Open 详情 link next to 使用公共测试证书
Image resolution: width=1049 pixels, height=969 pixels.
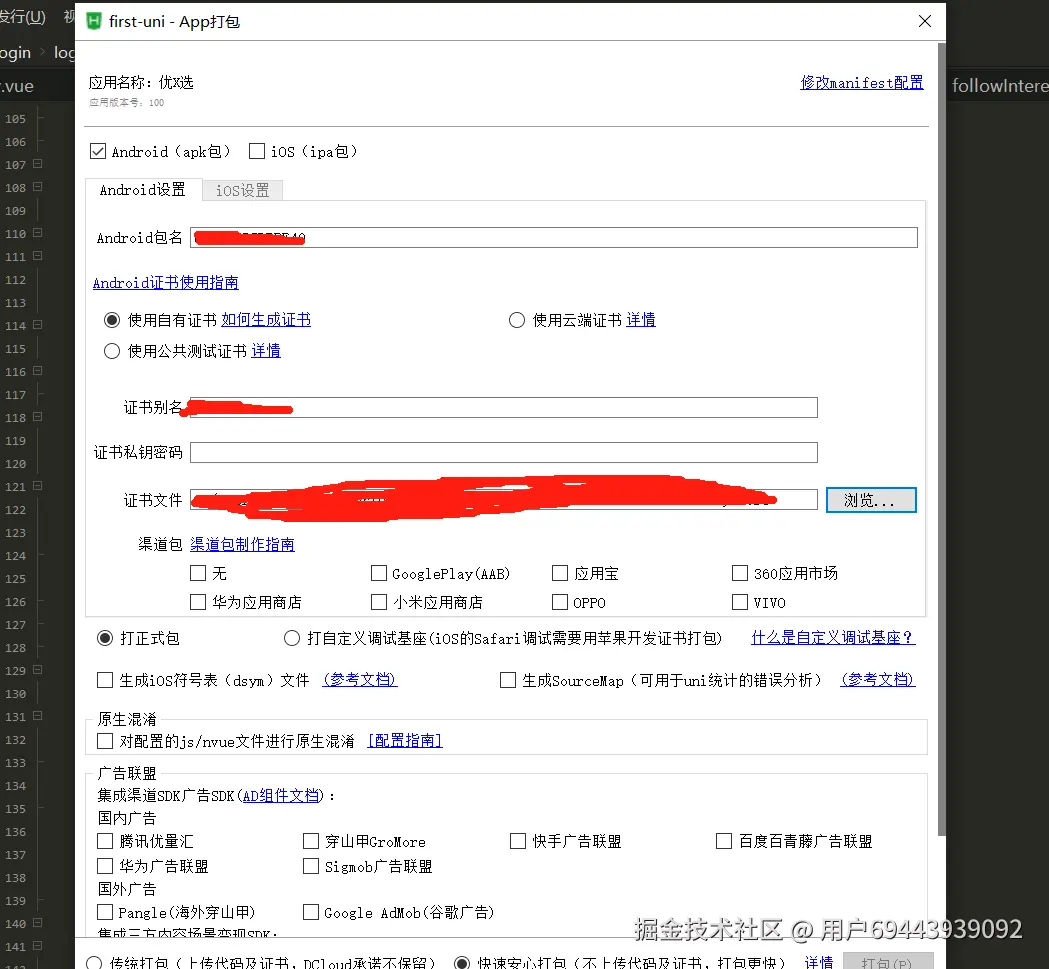[x=266, y=351]
